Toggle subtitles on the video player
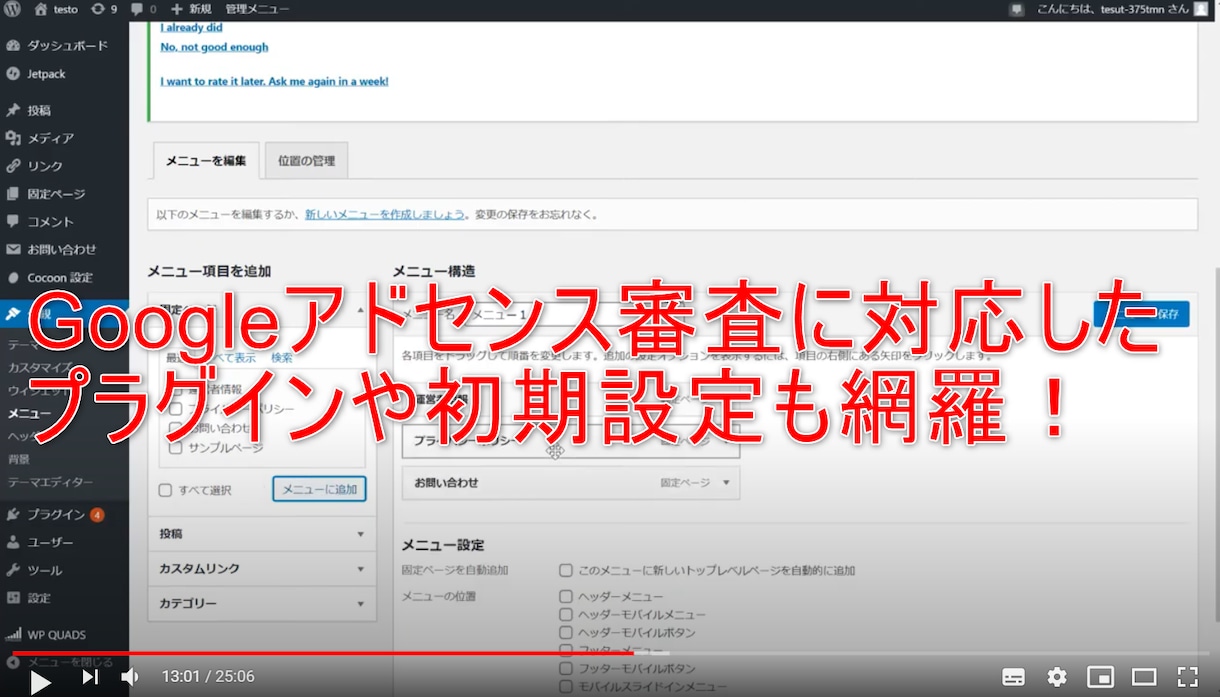The width and height of the screenshot is (1220, 697). click(1013, 677)
